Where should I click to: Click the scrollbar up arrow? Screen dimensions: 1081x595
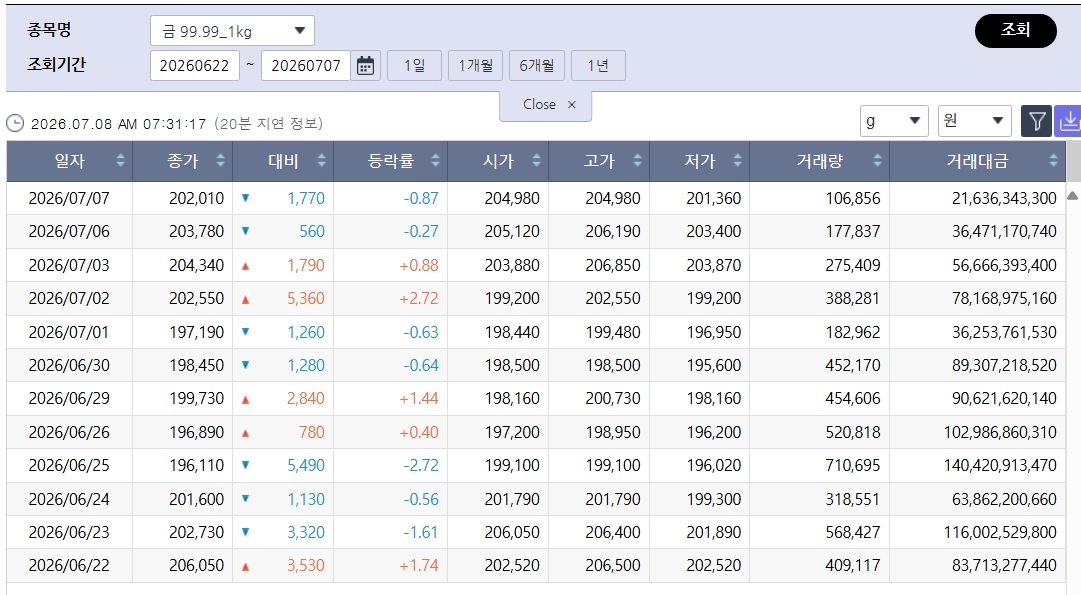tap(1072, 196)
